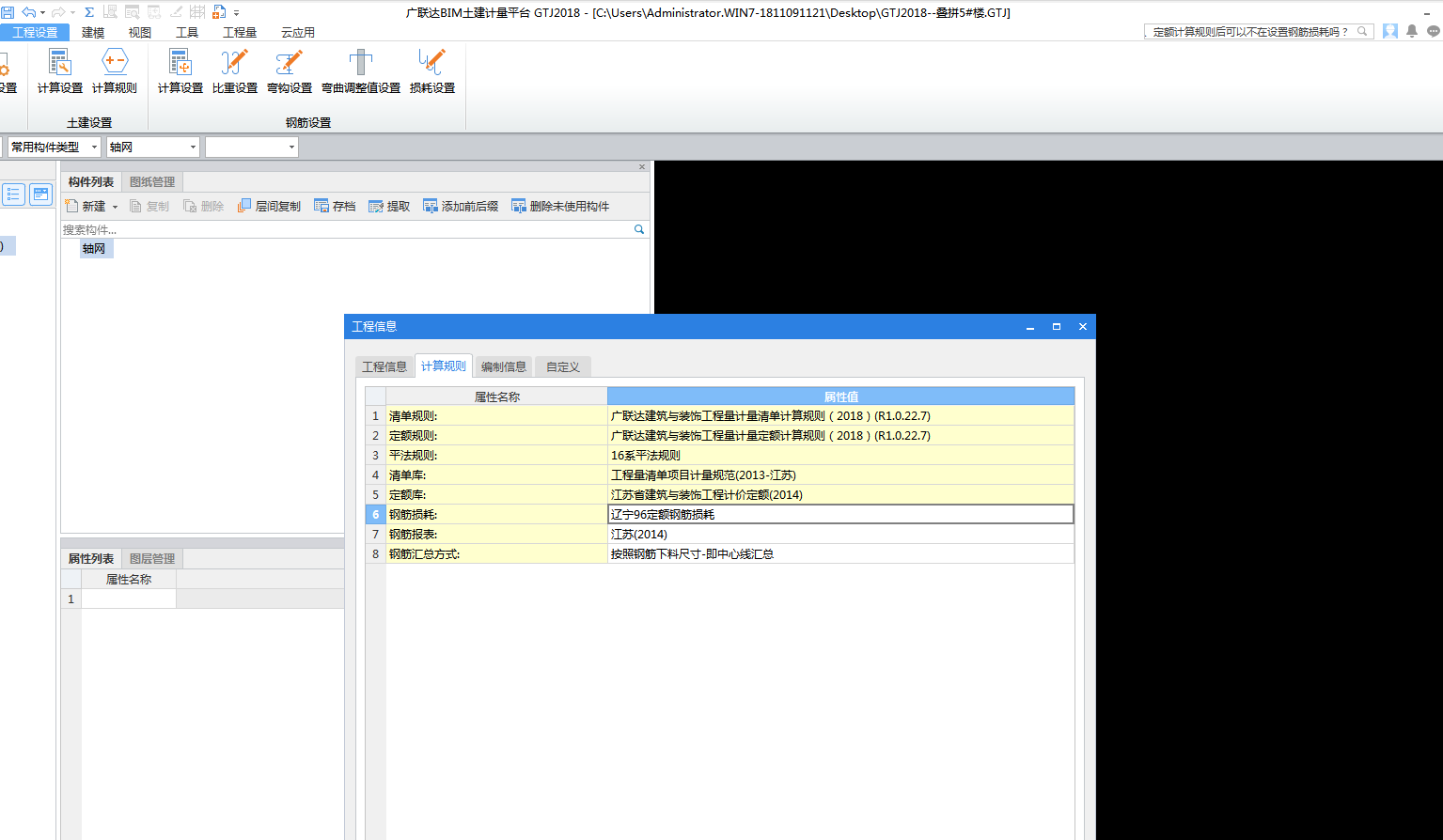The width and height of the screenshot is (1443, 840).
Task: Click the 16系平法规则 value cell
Action: (x=840, y=455)
